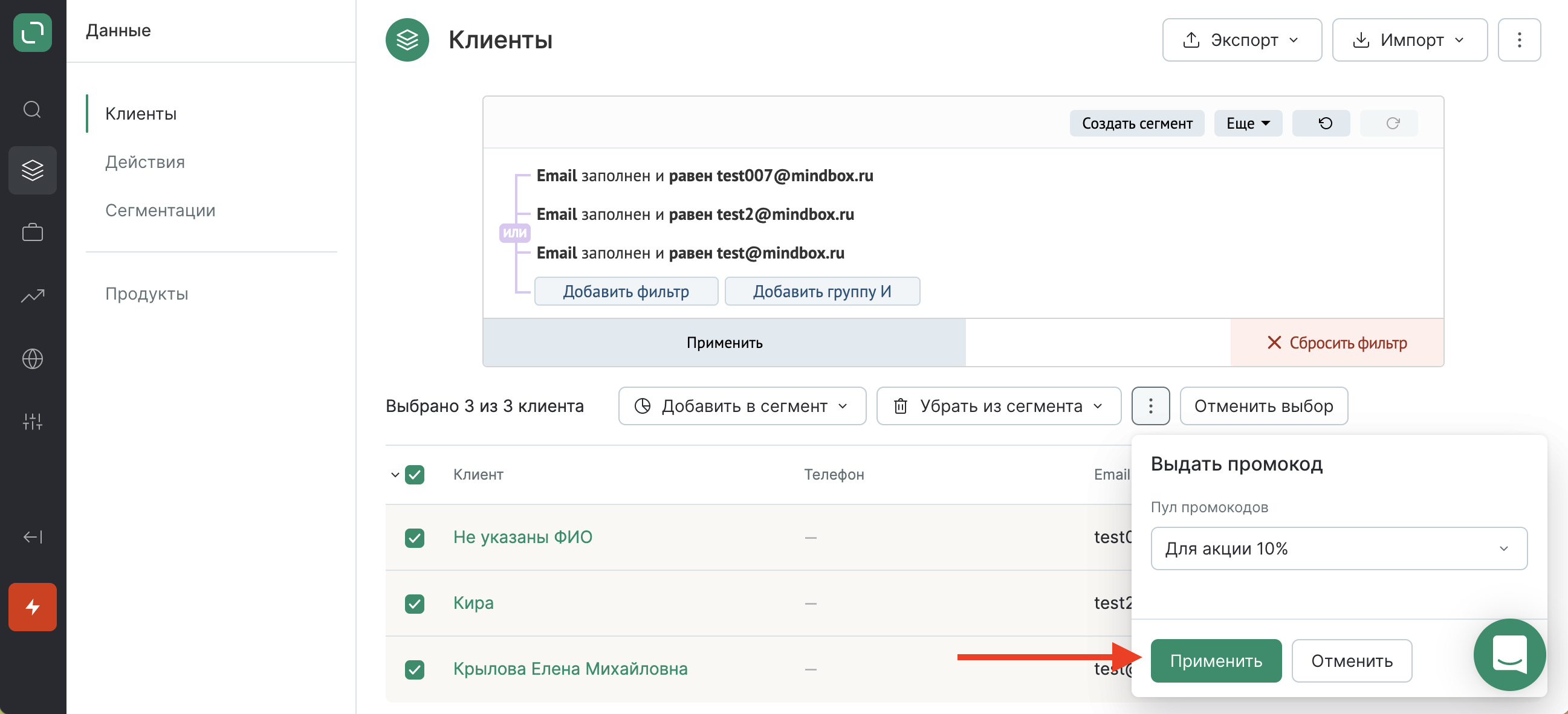This screenshot has height=714, width=1568.
Task: Click the redo filter arrow icon
Action: (1388, 123)
